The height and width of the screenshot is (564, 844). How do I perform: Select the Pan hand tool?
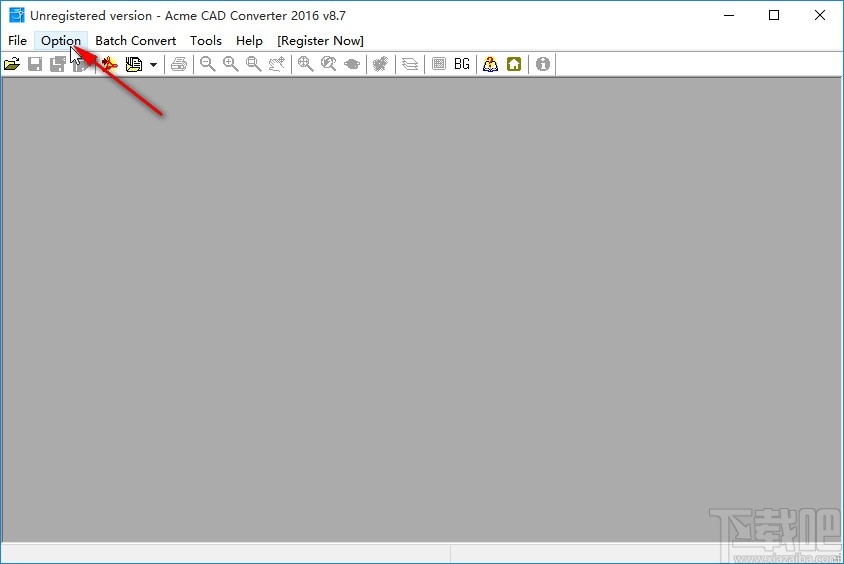coord(277,64)
